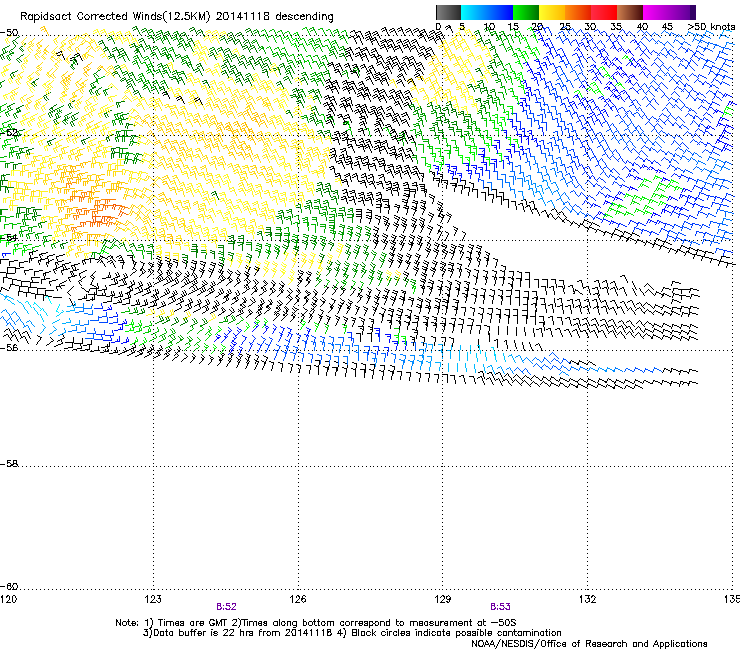Click the green 15-20 knots legend swatch
This screenshot has width=740, height=650.
click(x=526, y=12)
